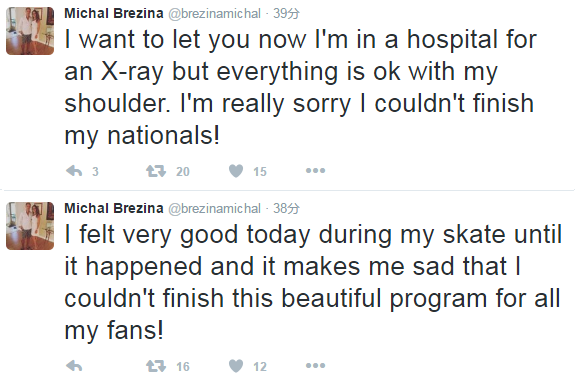Open more options on the first tweet
The height and width of the screenshot is (380, 575).
click(x=315, y=171)
